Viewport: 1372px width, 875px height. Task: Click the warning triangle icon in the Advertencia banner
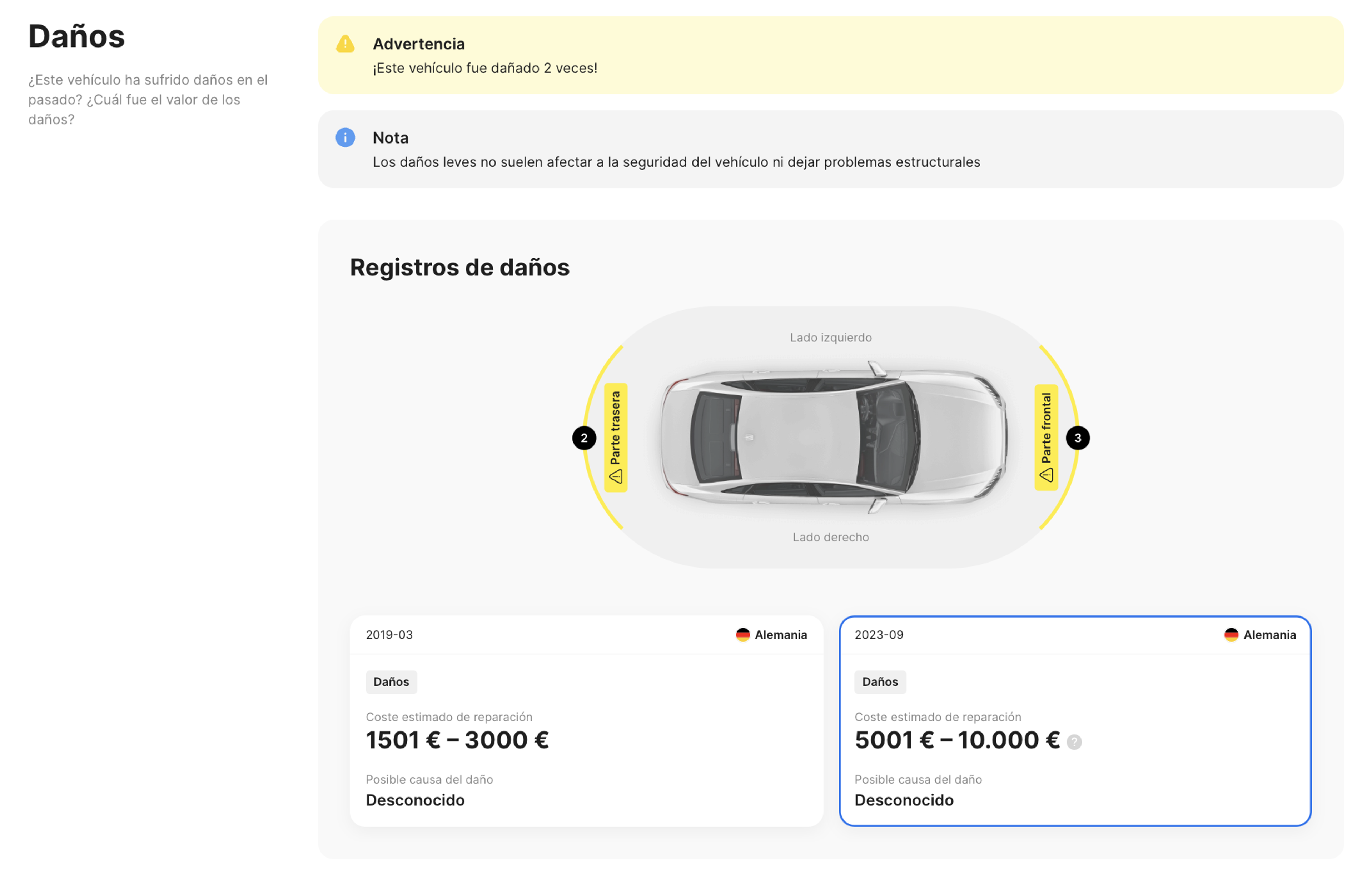[x=345, y=43]
